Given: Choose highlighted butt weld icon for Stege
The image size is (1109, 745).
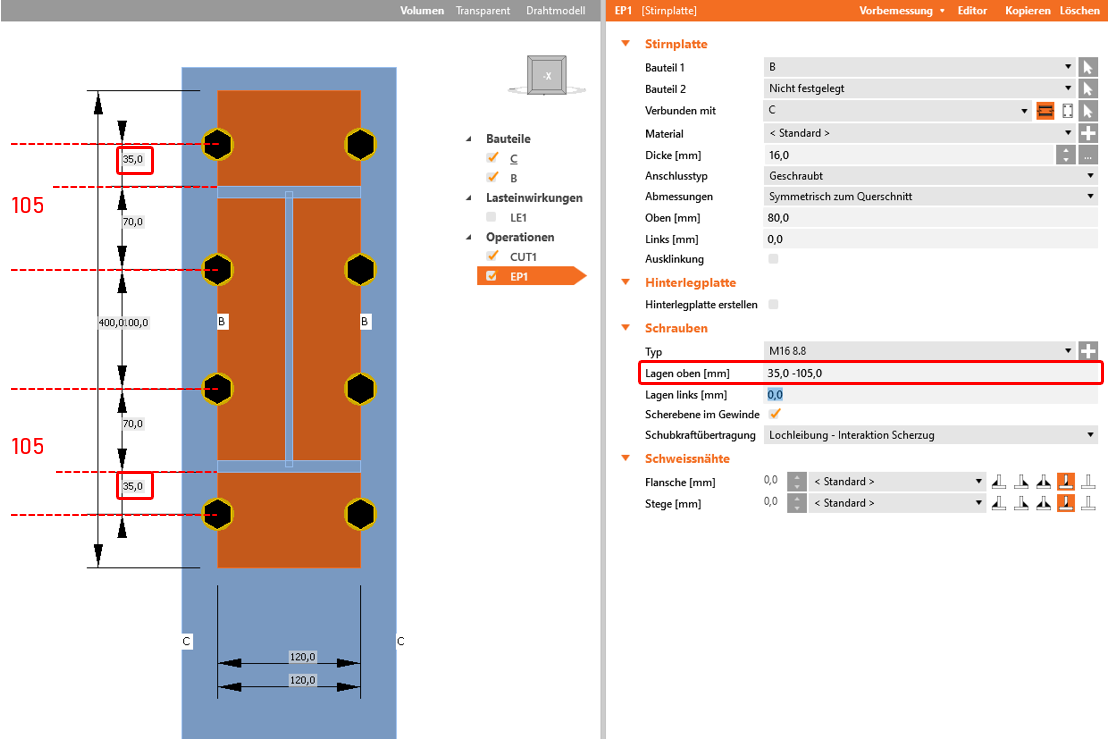Looking at the screenshot, I should [x=1066, y=503].
